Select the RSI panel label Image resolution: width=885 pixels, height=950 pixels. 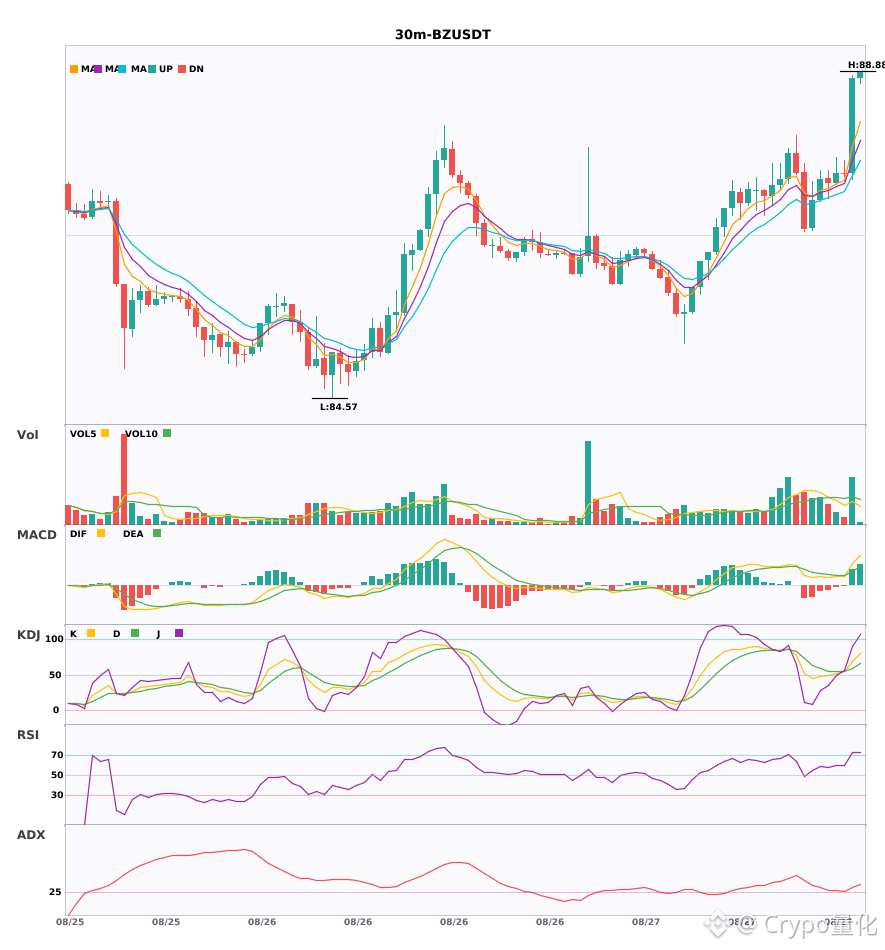click(x=28, y=735)
